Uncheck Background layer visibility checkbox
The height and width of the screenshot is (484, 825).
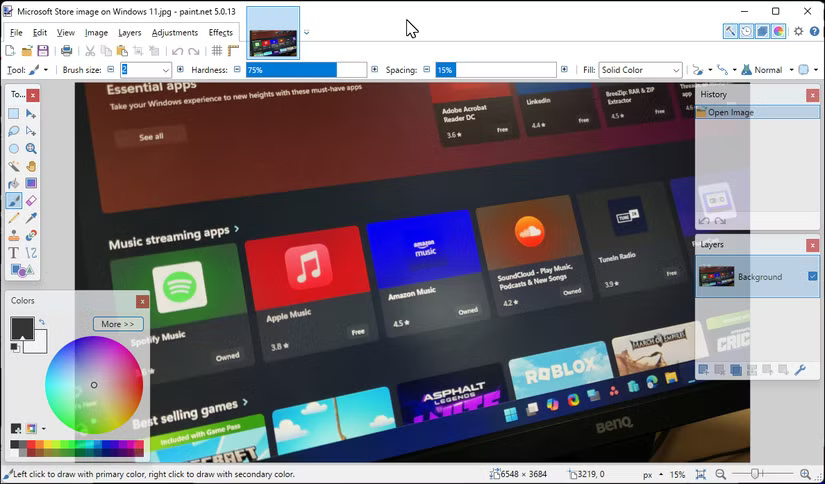click(813, 276)
